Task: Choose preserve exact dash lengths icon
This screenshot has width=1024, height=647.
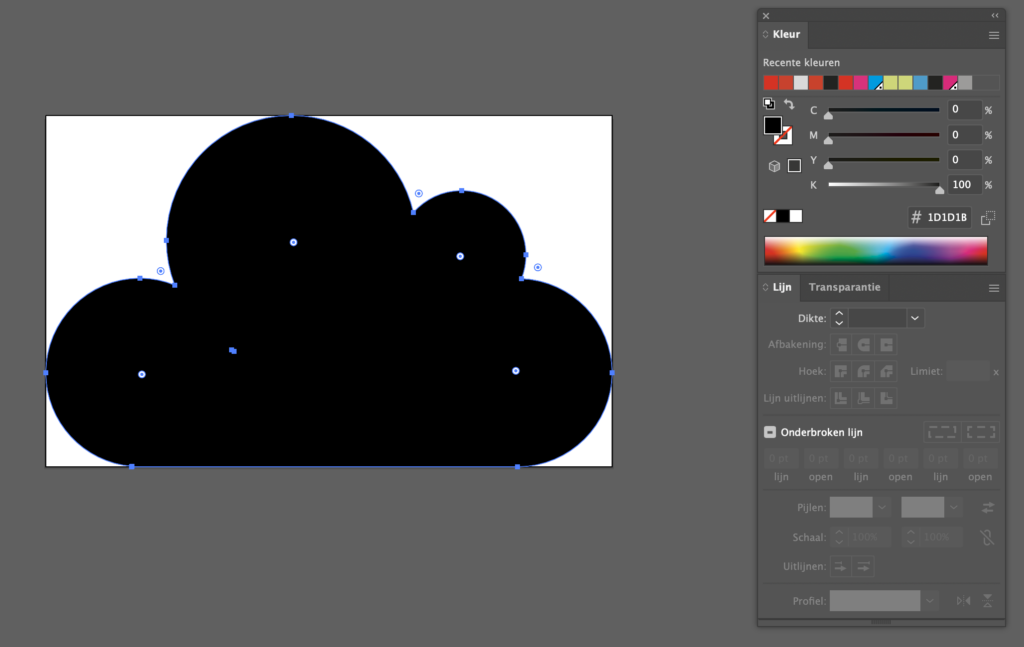Action: pos(942,432)
